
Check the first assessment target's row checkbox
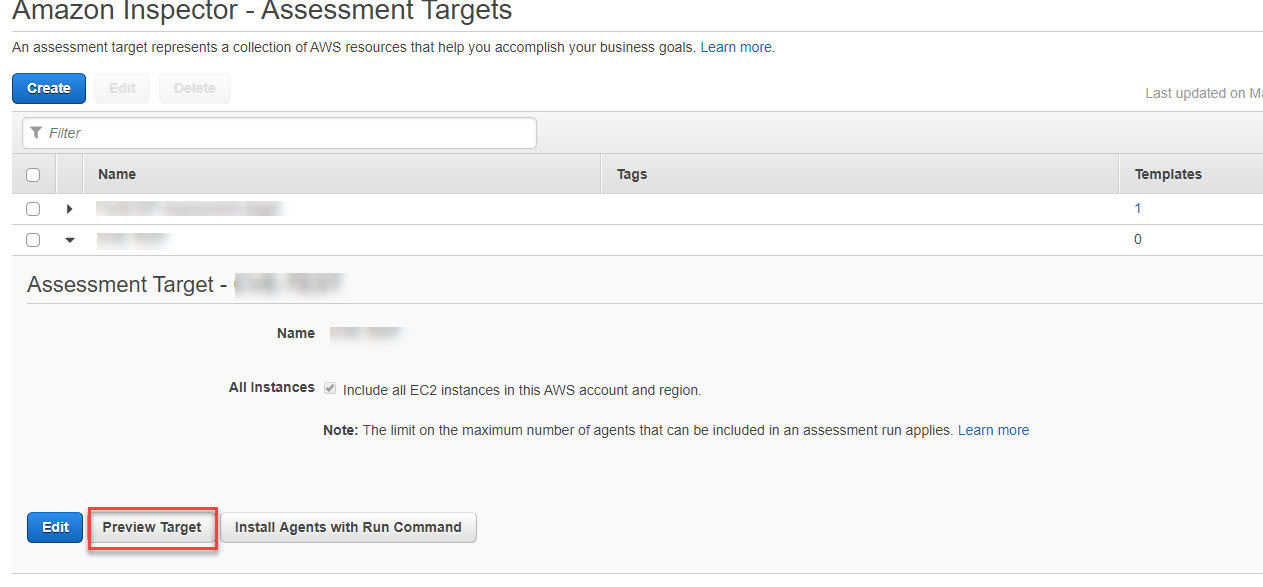click(33, 208)
